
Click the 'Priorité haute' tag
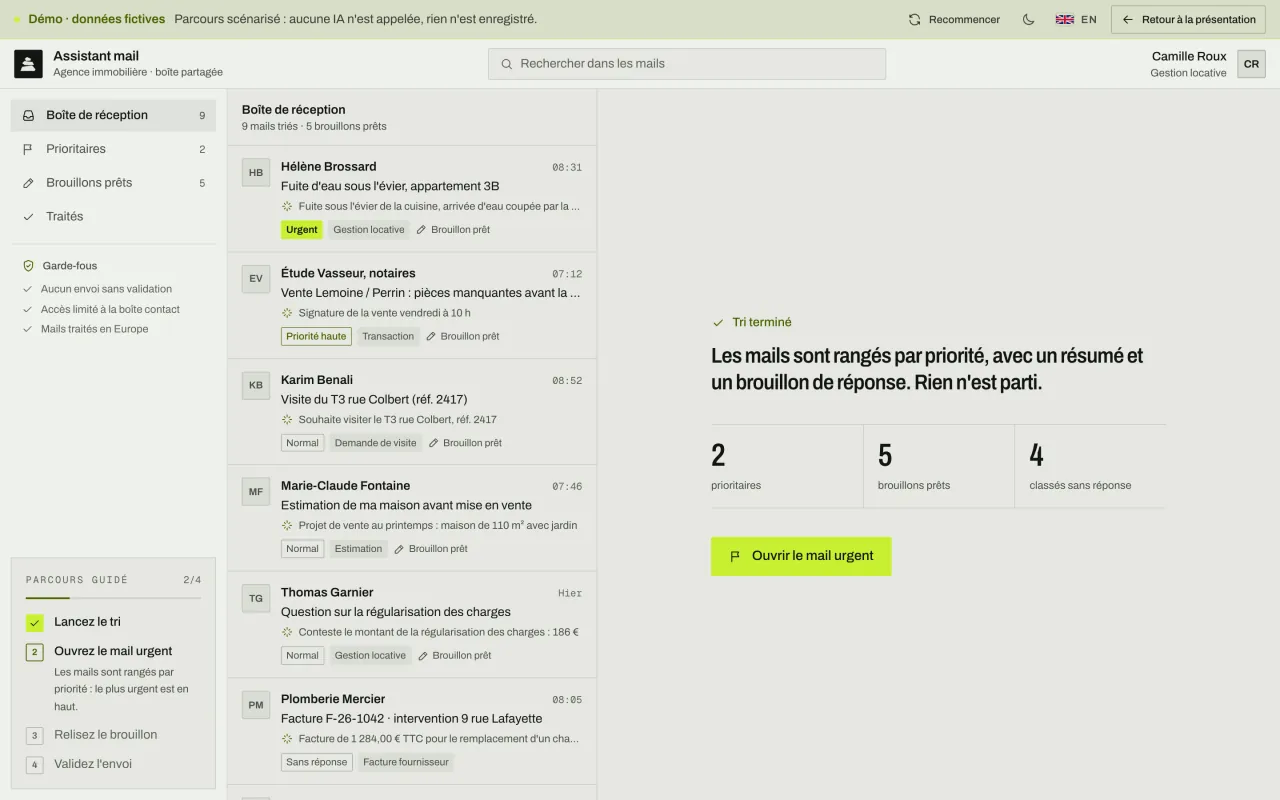(316, 337)
